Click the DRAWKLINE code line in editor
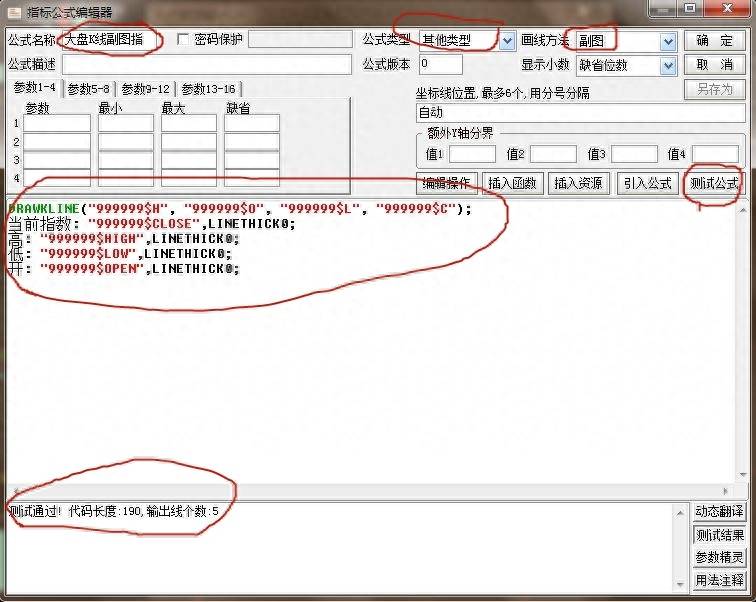Screen dimensions: 756x602 [240, 209]
